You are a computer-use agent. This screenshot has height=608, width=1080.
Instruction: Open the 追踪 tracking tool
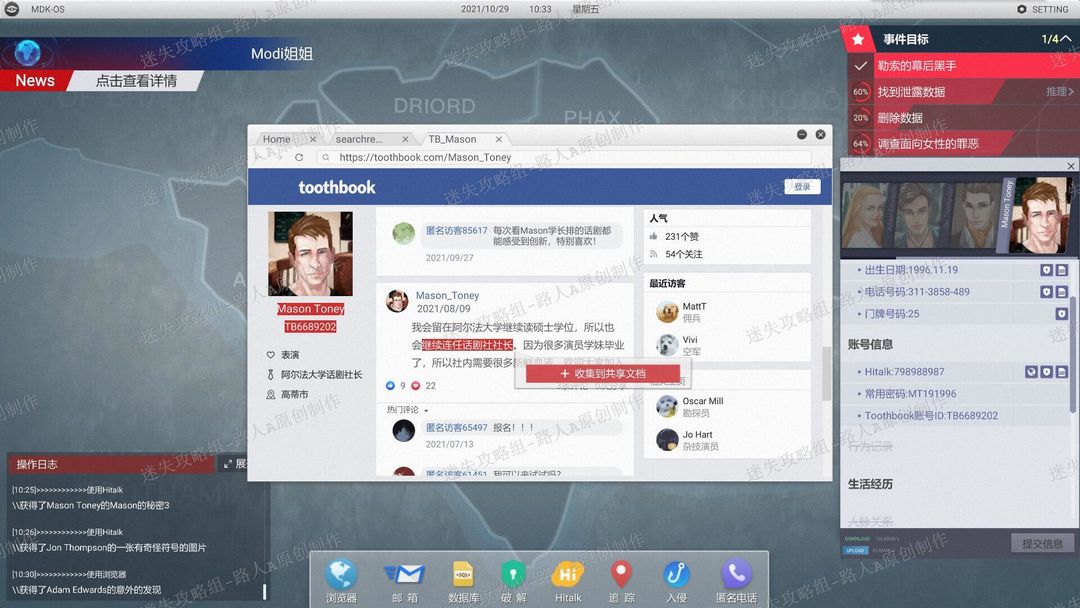621,581
